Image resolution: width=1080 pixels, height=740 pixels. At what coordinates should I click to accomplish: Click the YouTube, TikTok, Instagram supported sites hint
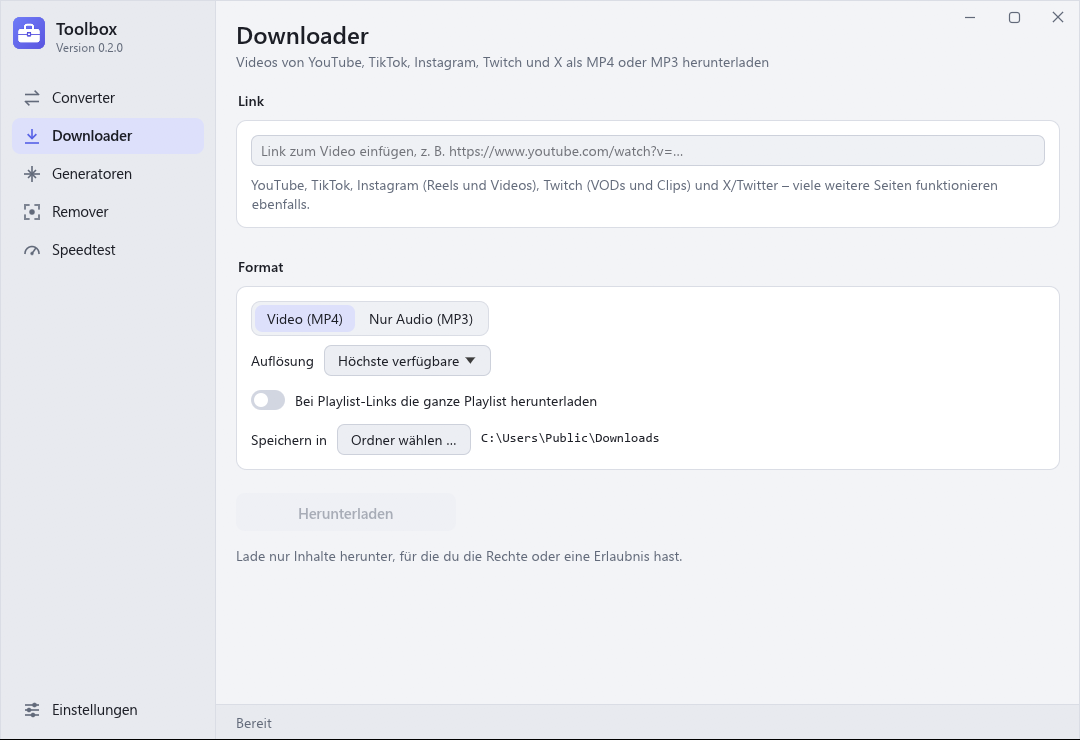[624, 194]
